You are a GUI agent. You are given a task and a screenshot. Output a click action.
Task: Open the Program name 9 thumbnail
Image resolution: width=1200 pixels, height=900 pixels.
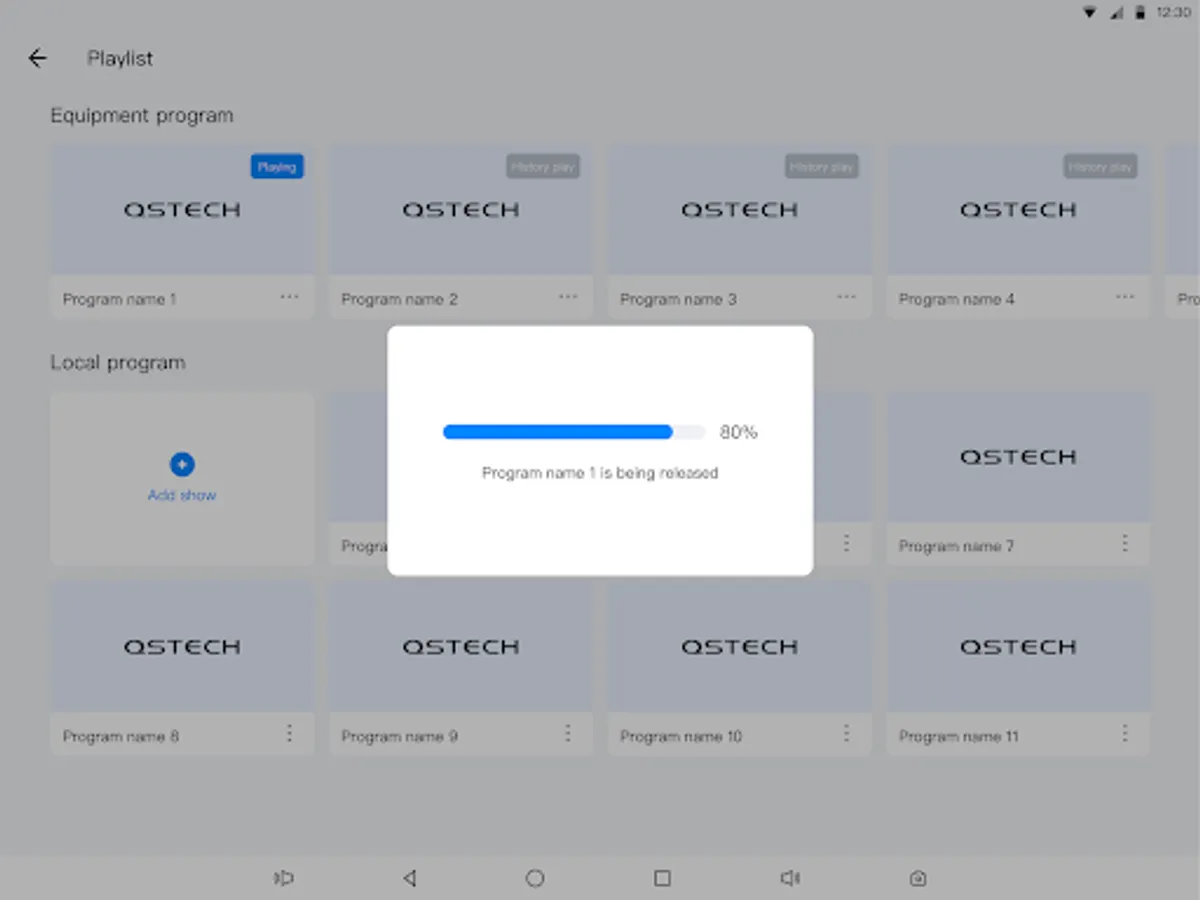pos(461,647)
